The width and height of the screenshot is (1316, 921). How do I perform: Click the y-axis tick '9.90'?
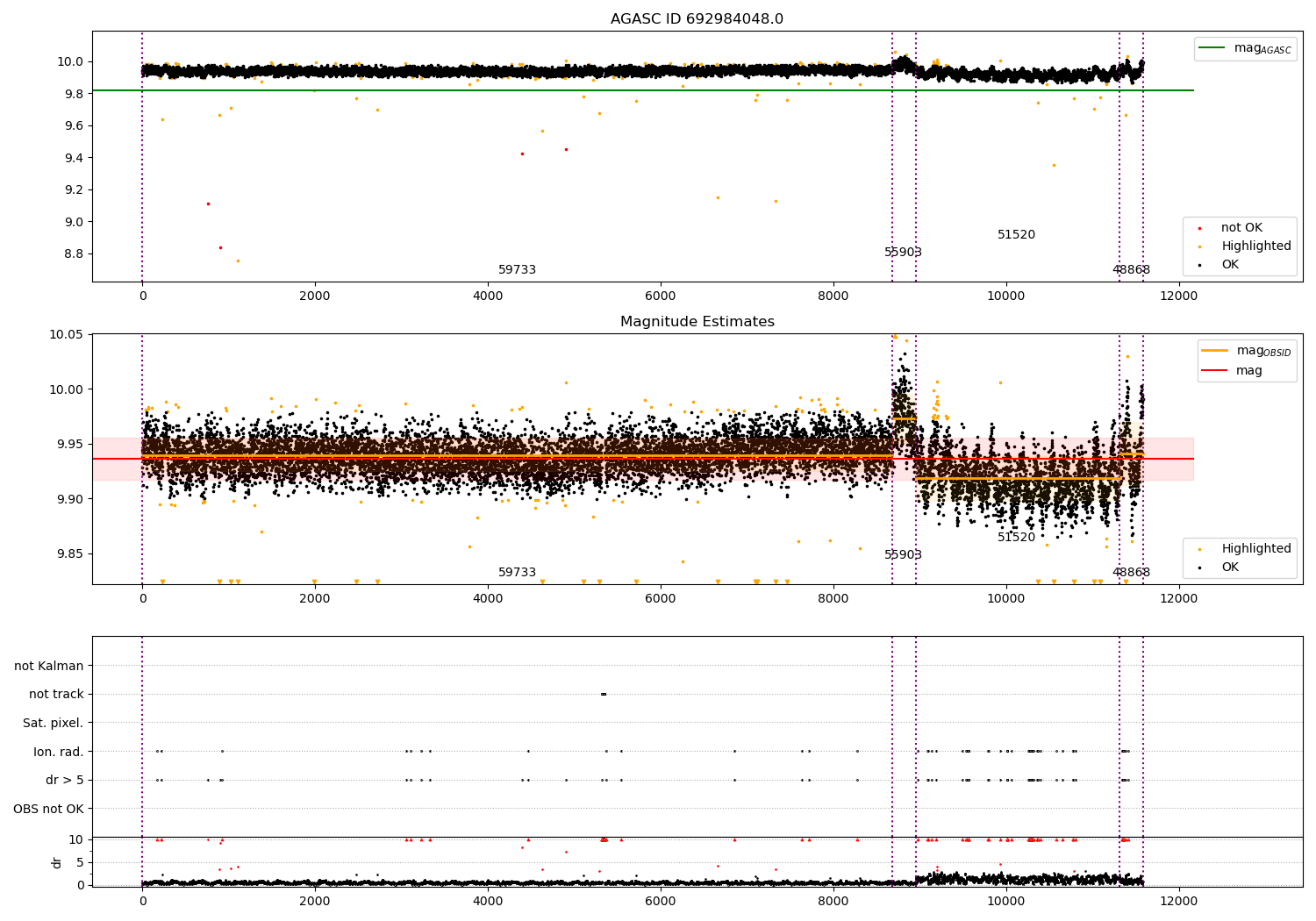click(69, 499)
